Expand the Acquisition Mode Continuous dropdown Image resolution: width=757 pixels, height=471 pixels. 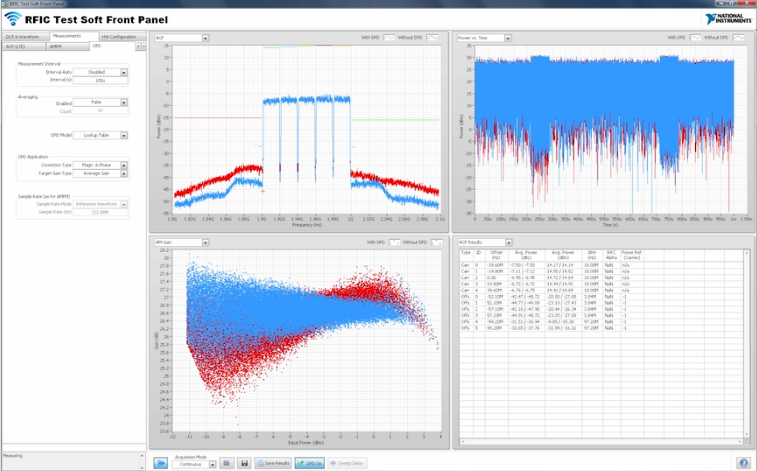[211, 463]
